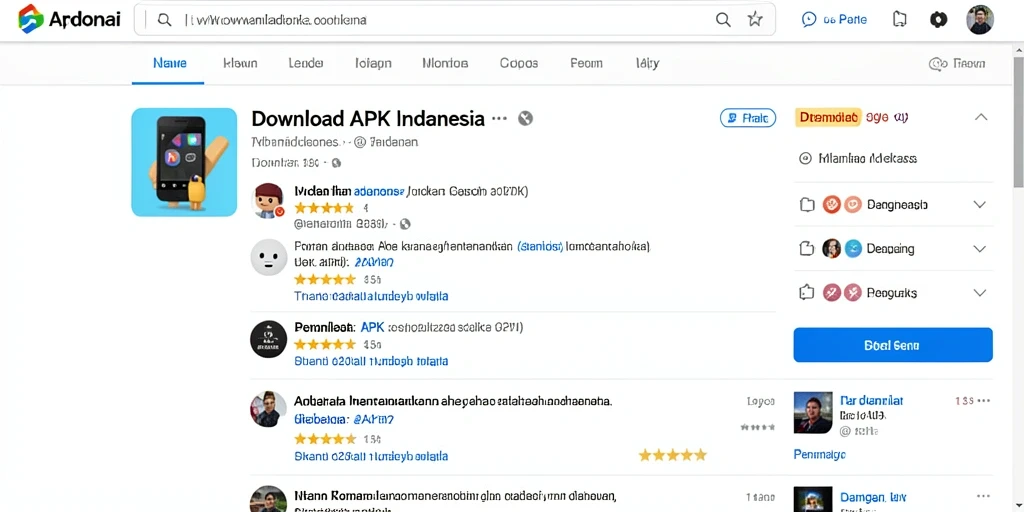The height and width of the screenshot is (512, 1024).
Task: Switch to the Iolagn tab
Action: click(x=373, y=63)
